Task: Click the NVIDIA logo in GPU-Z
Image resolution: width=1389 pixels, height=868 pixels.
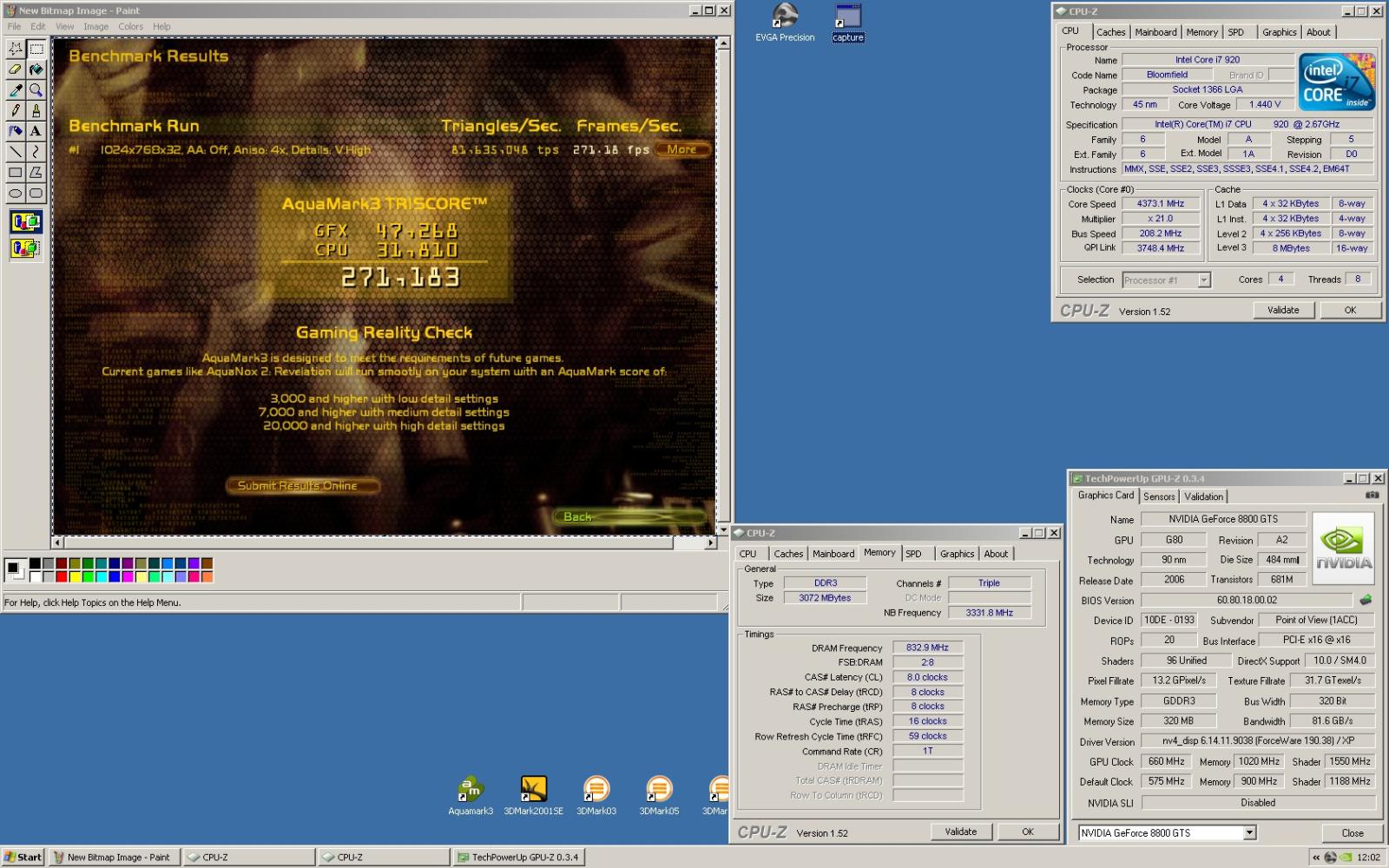Action: click(x=1343, y=547)
